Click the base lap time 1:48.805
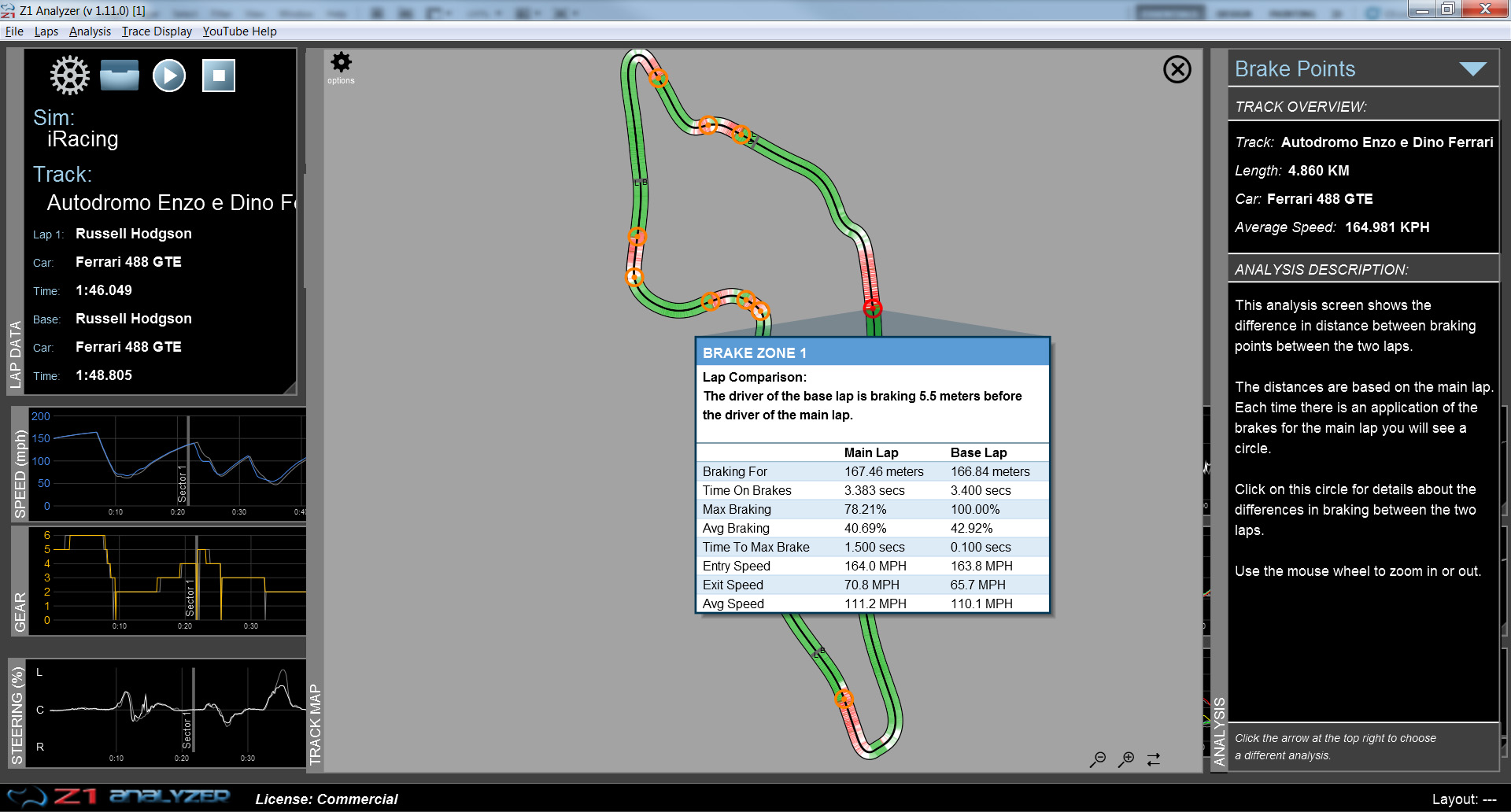Viewport: 1511px width, 812px height. (x=104, y=375)
